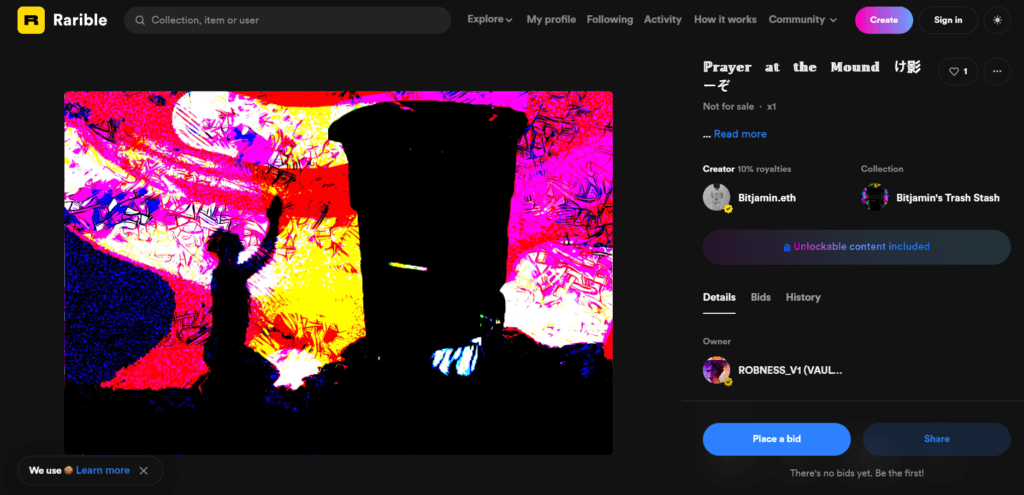
Task: Switch to the History tab
Action: 803,297
